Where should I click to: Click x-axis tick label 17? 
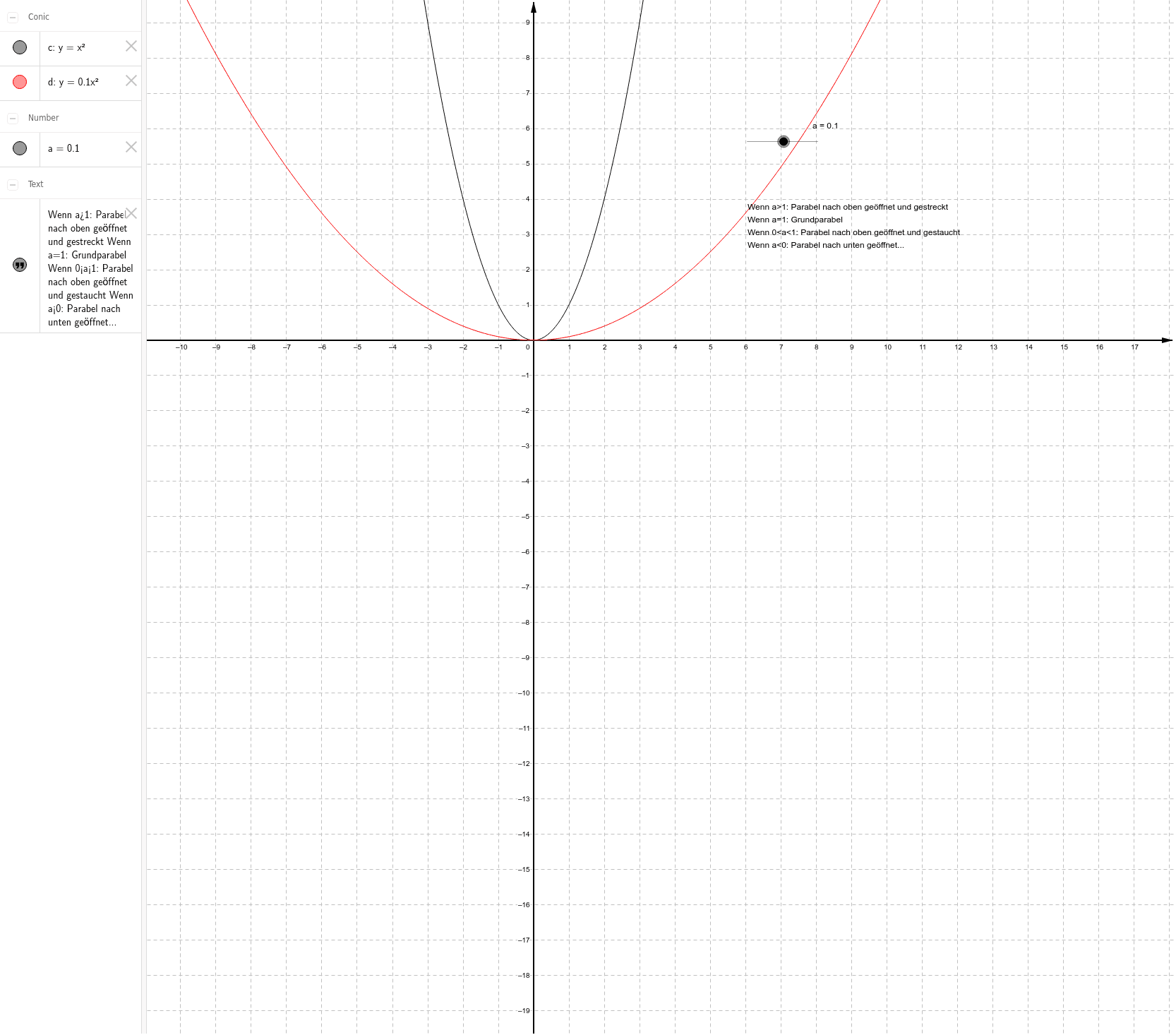point(1134,347)
